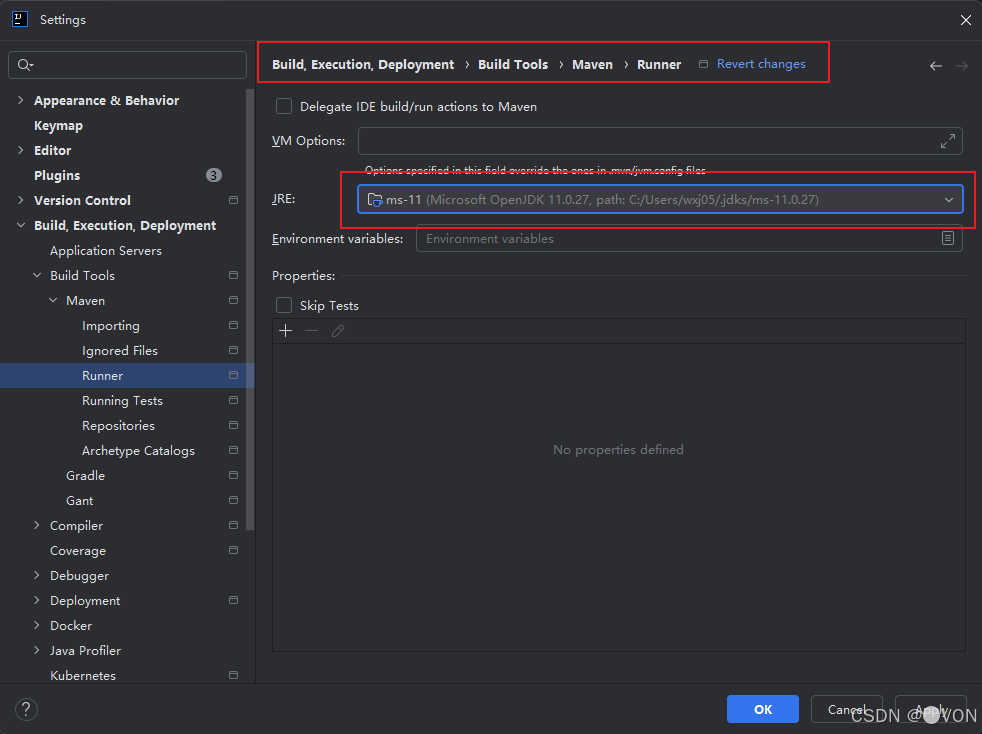
Task: Expand the Docker node
Action: tap(37, 625)
